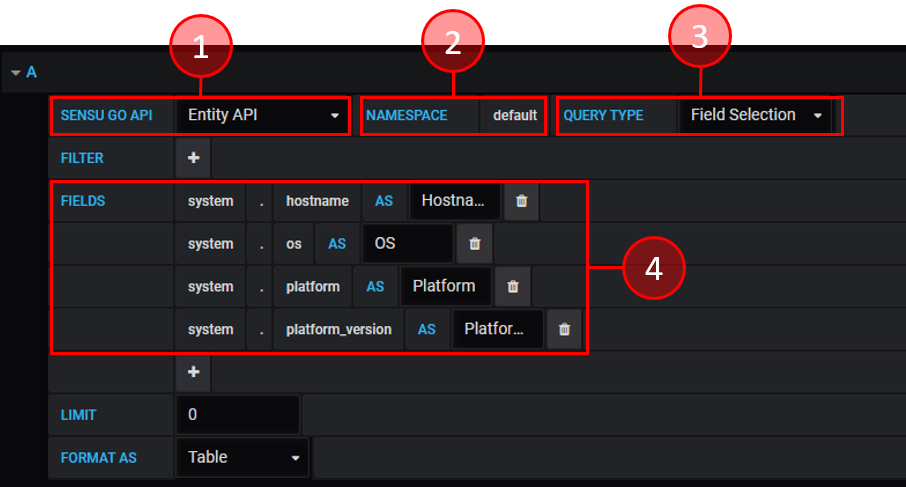
Task: Remove the platform_version field via trash icon
Action: (x=564, y=329)
